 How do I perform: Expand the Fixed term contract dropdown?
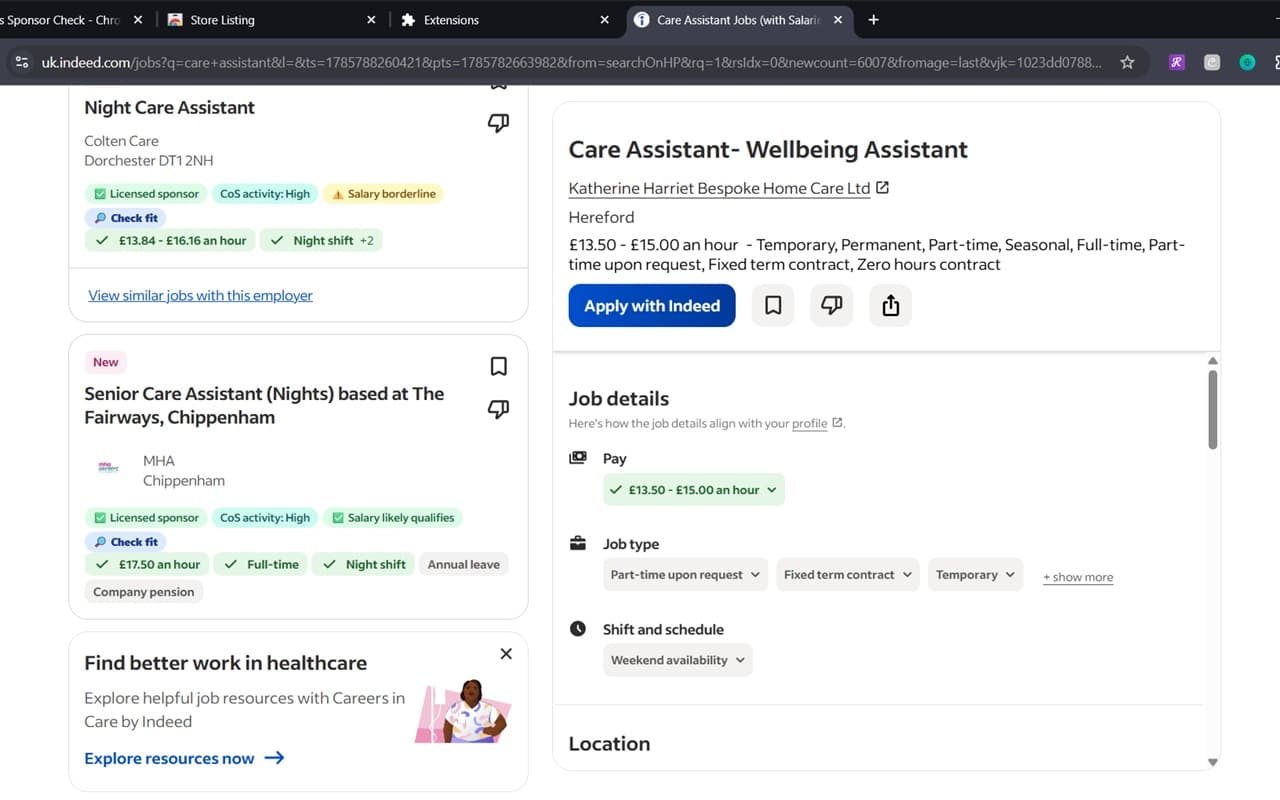847,575
